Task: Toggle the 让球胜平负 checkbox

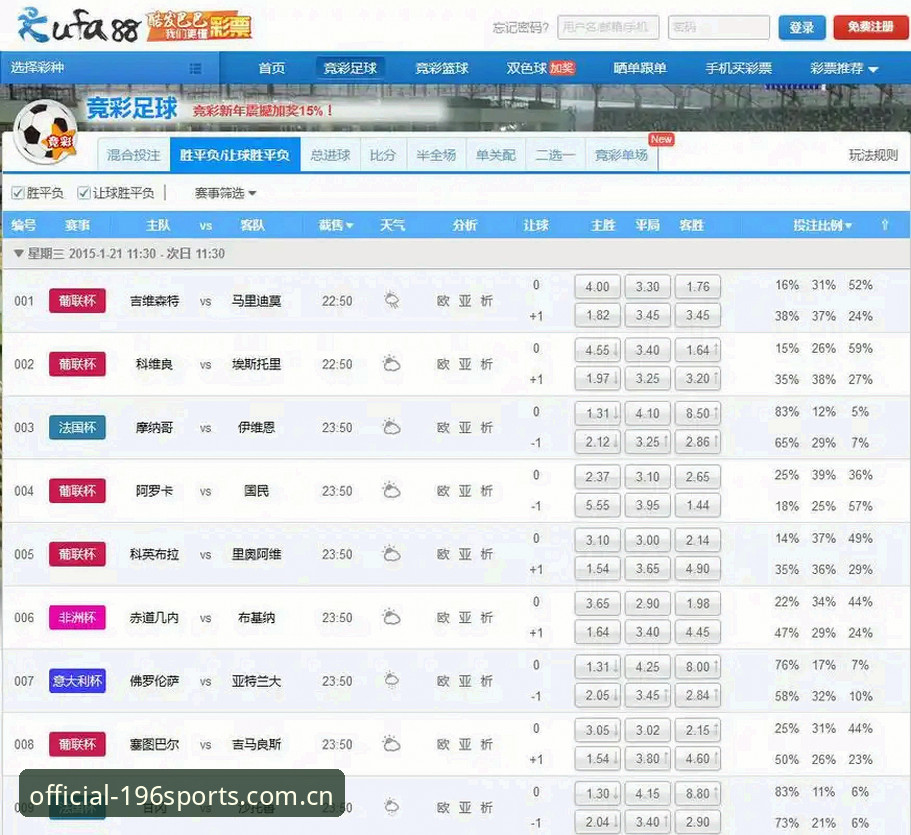Action: point(84,193)
